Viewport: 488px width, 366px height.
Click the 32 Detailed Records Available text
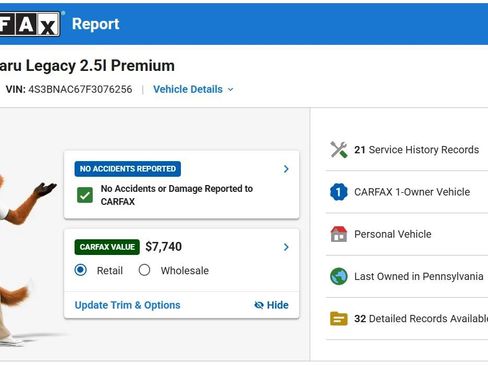(x=421, y=319)
